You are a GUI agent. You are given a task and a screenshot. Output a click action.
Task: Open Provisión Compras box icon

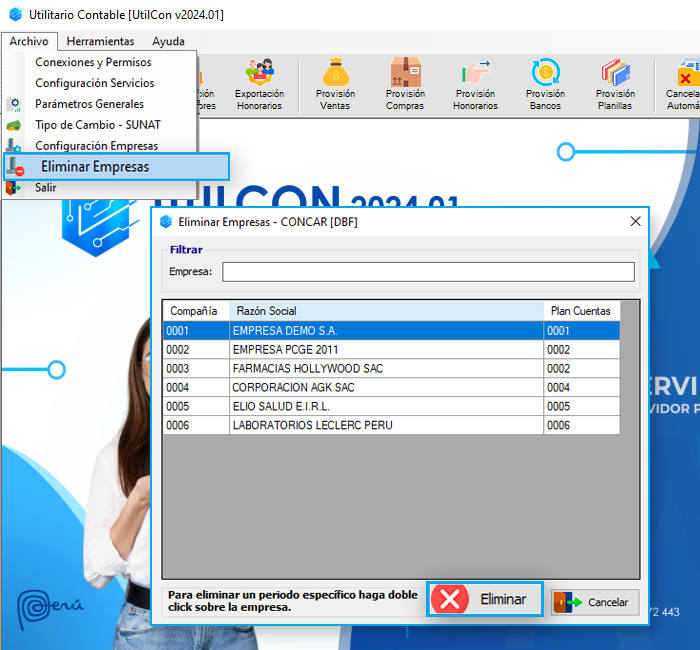(405, 84)
